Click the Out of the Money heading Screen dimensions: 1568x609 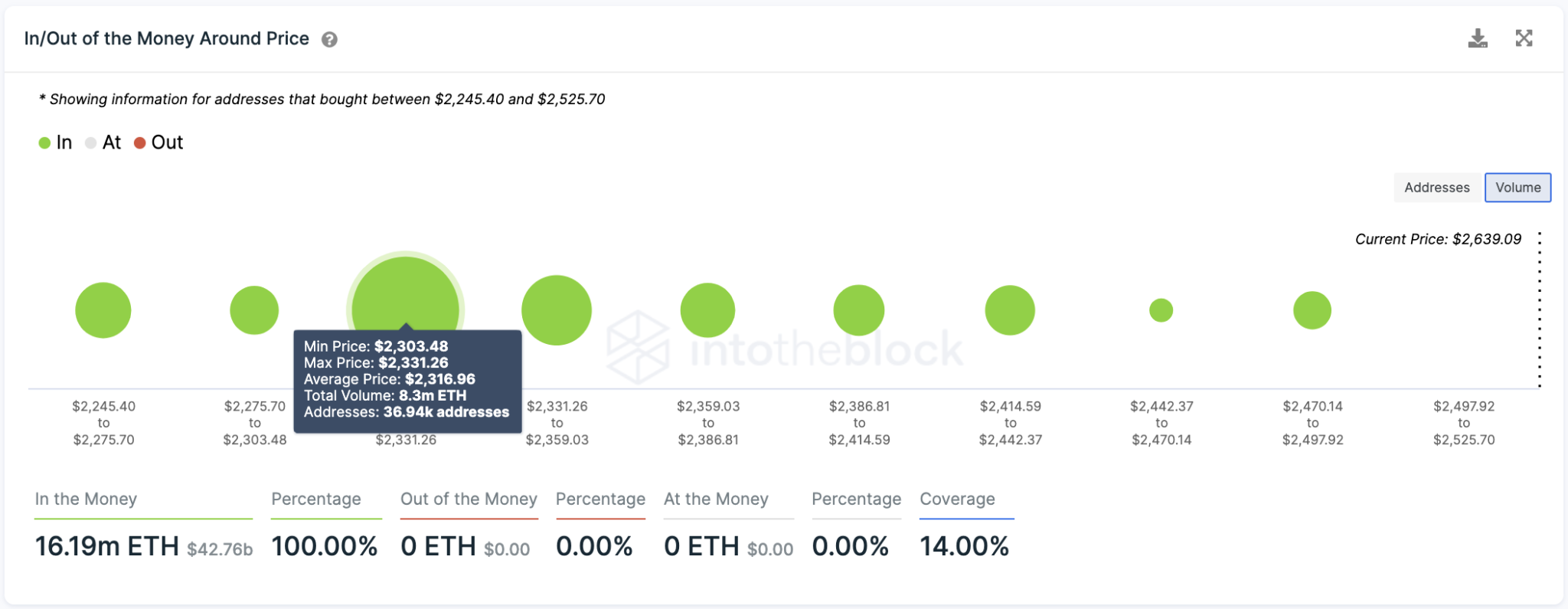[469, 499]
